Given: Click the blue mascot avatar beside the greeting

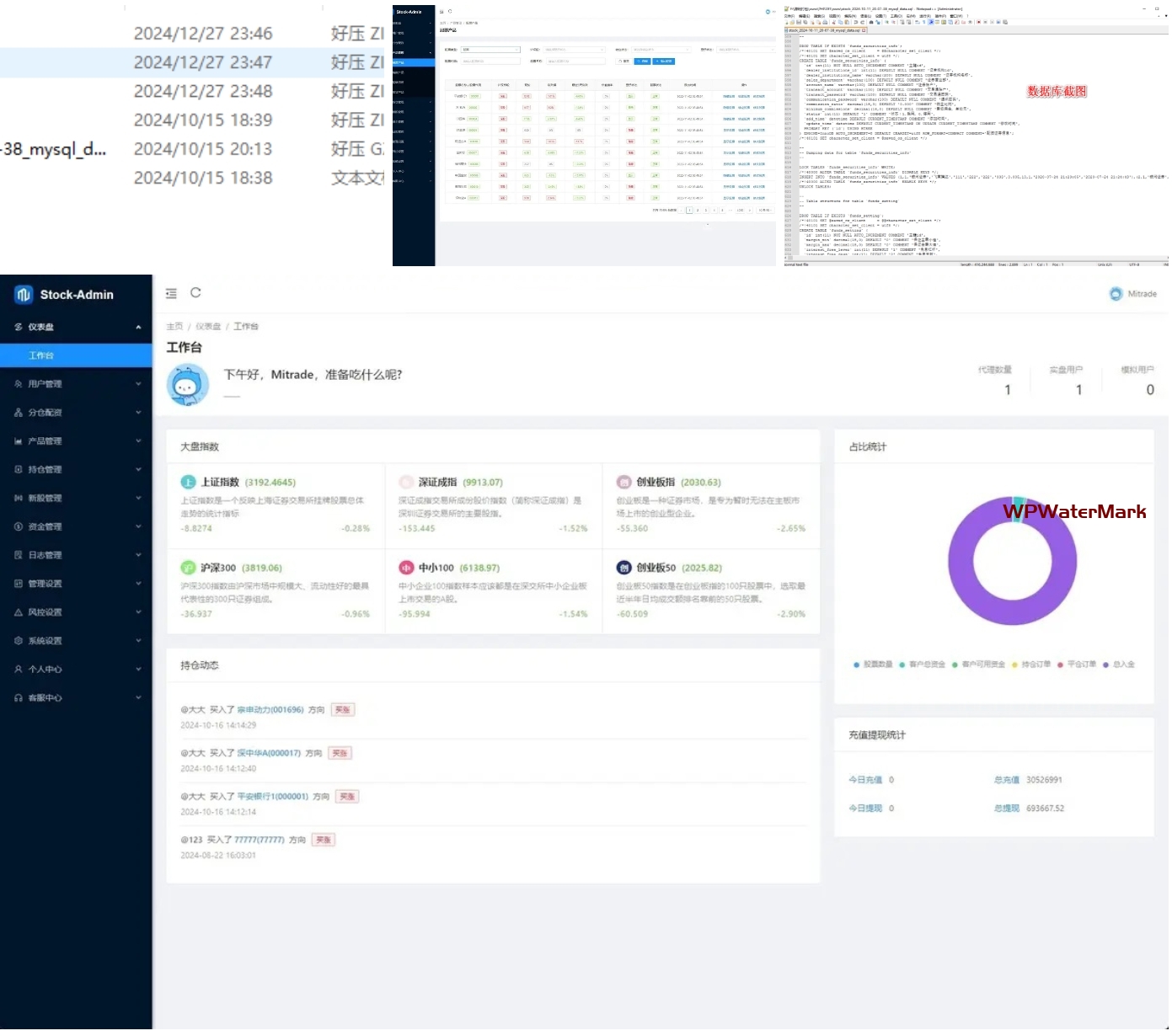Looking at the screenshot, I should point(188,387).
